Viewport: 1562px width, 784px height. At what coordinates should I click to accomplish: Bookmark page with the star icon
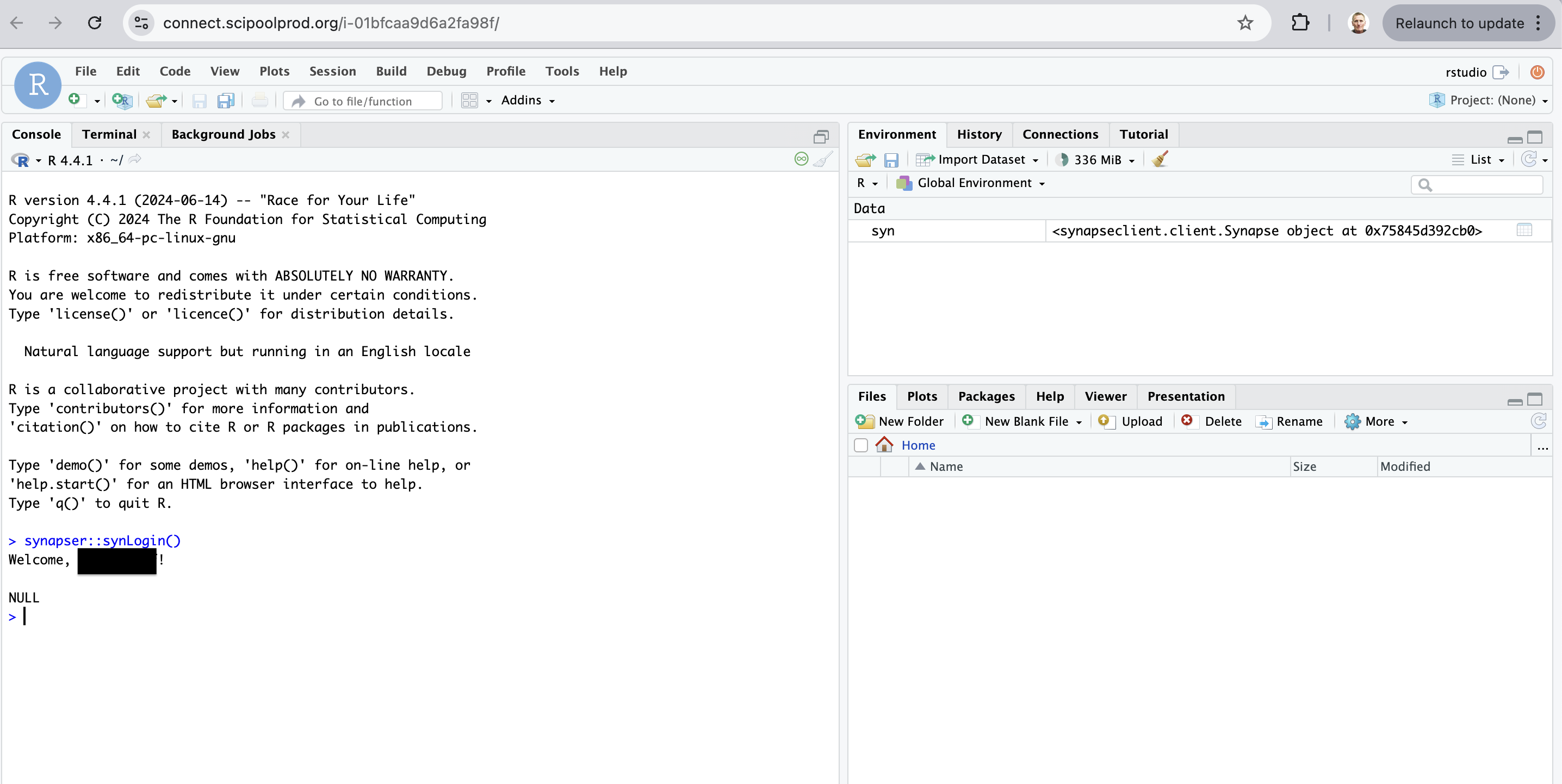pos(1245,23)
